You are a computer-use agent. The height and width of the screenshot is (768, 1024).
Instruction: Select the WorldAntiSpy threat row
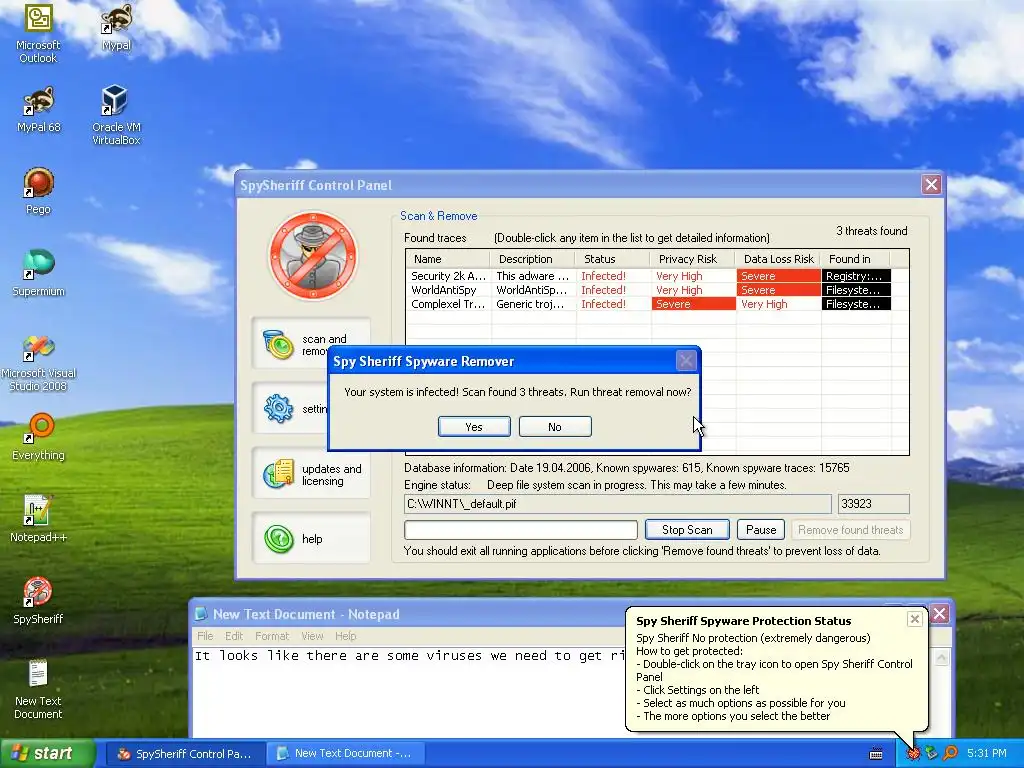[649, 290]
